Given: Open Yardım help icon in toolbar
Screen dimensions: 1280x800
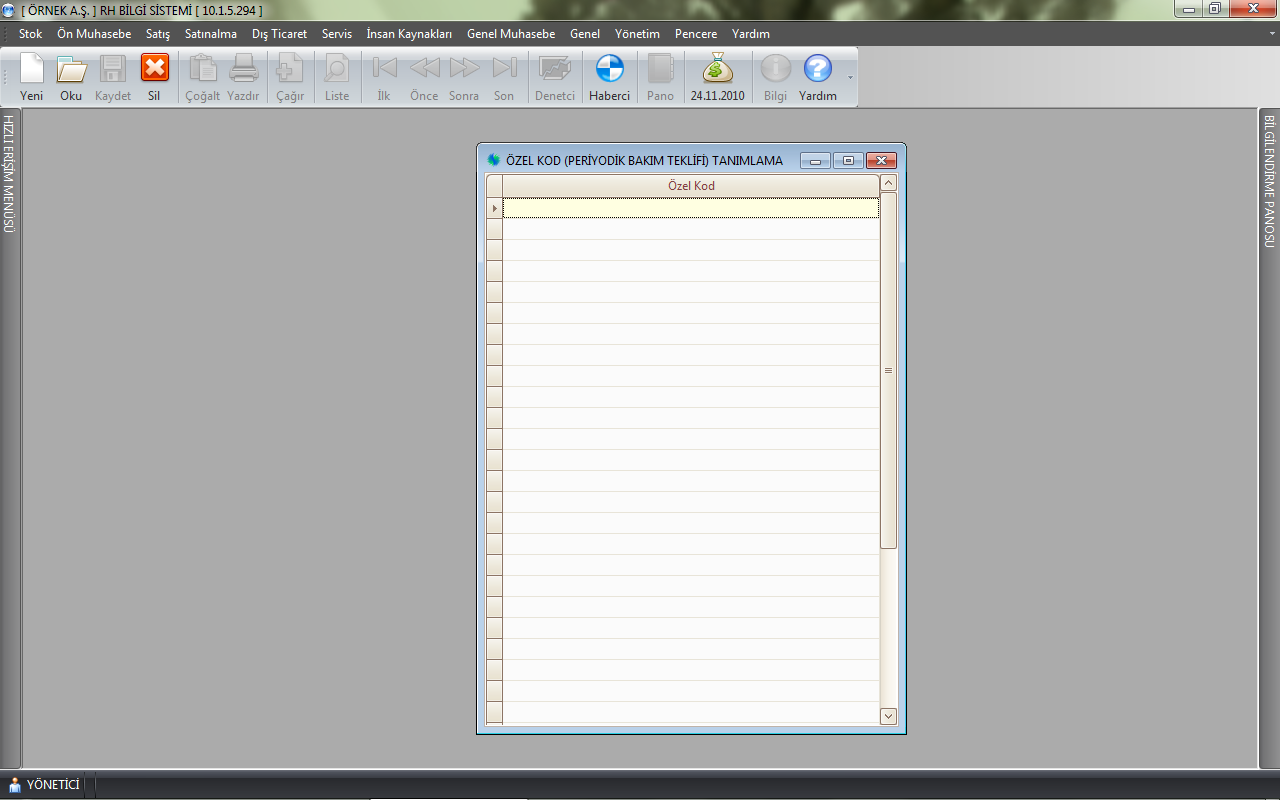Looking at the screenshot, I should pyautogui.click(x=817, y=70).
